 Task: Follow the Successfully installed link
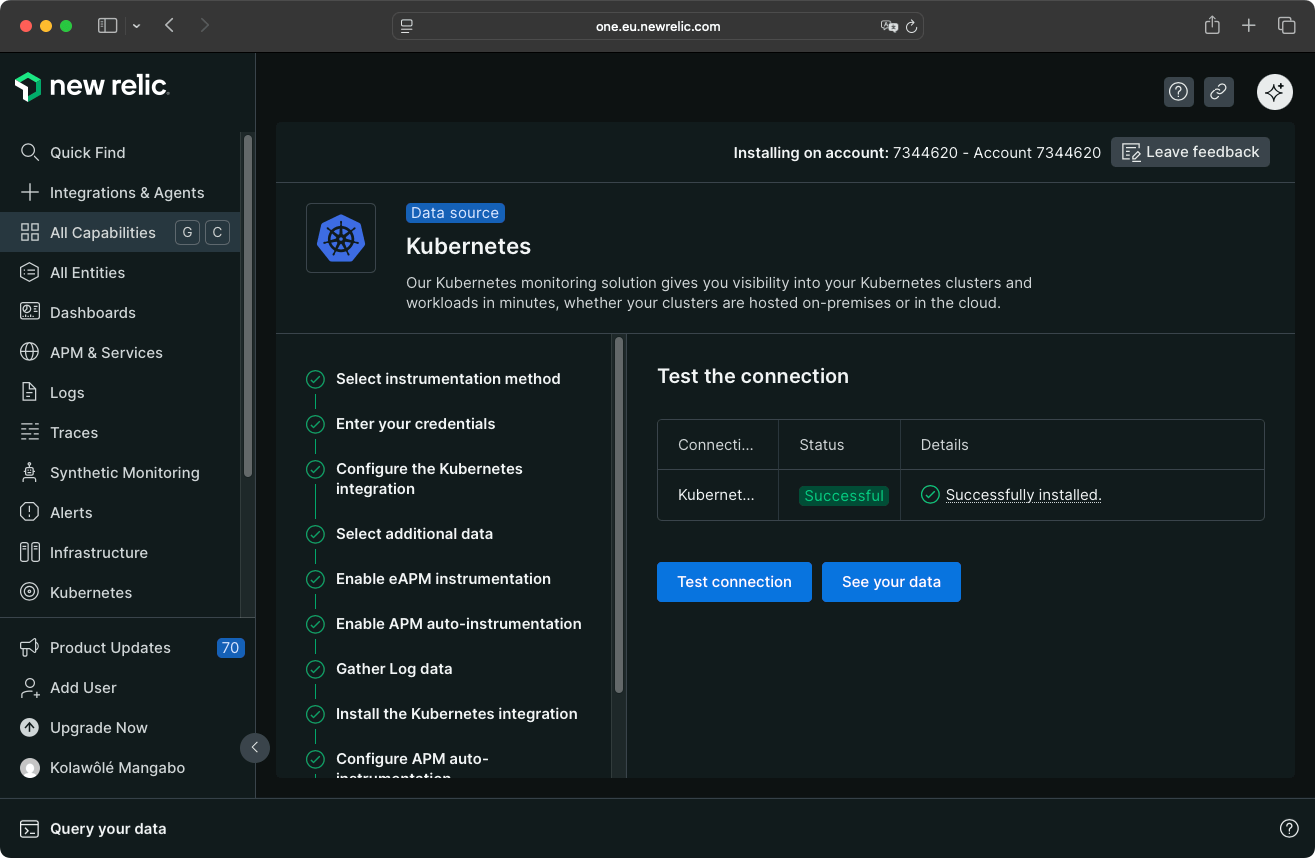pos(1023,494)
